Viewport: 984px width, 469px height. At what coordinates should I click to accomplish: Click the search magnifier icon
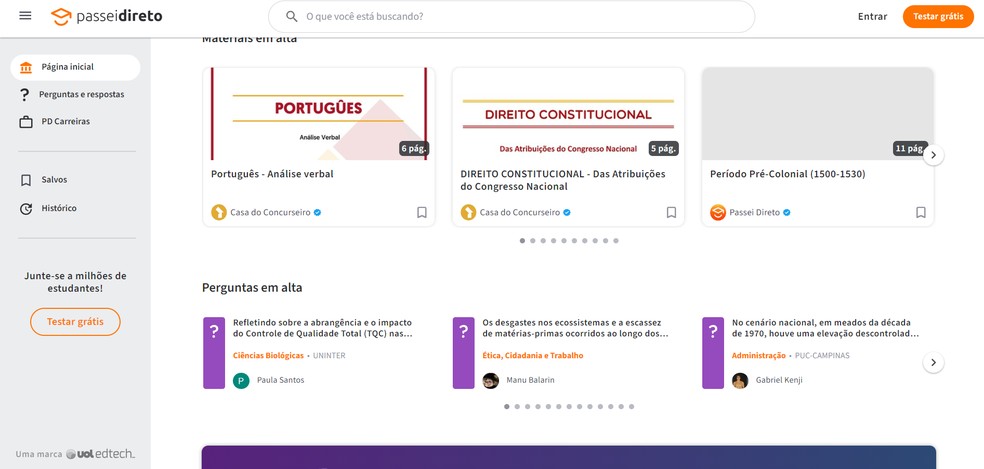point(291,16)
